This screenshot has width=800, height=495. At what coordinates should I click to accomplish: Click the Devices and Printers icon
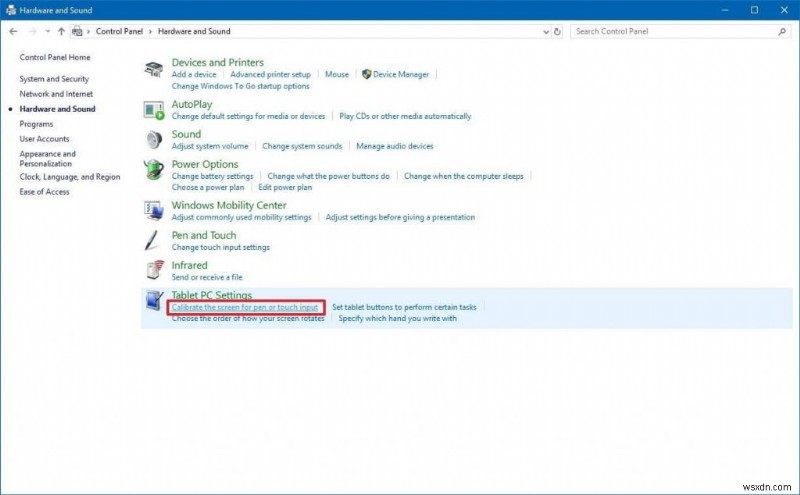pos(154,68)
